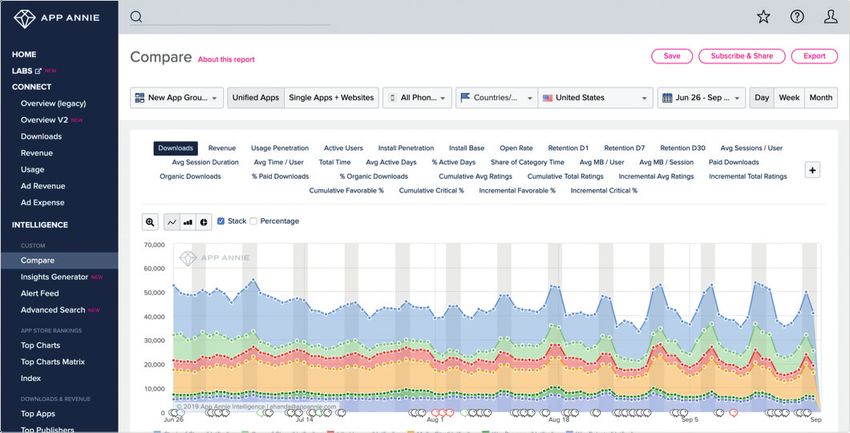Open Top Charts in sidebar
850x433 pixels.
pos(40,345)
